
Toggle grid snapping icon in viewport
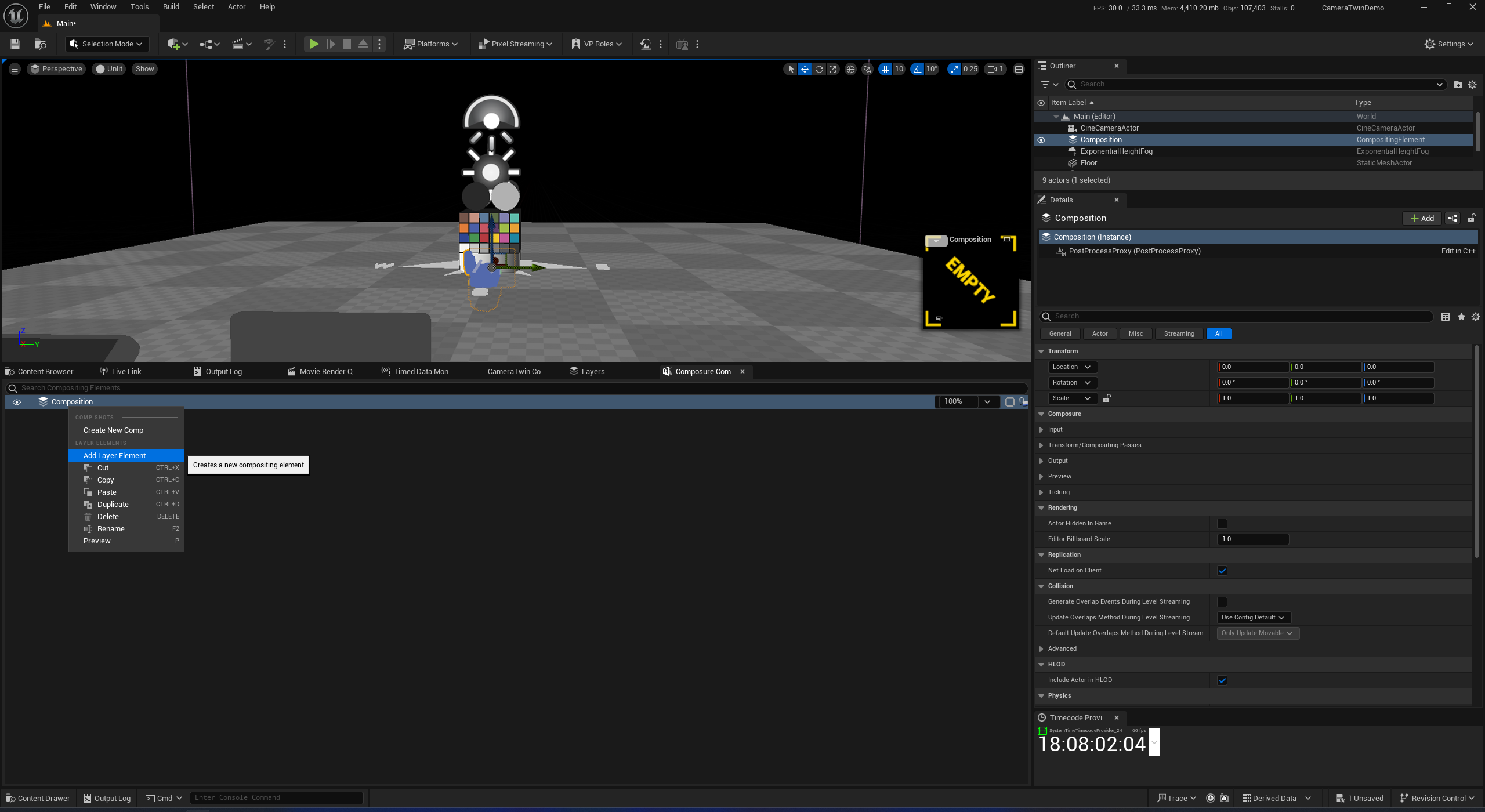click(x=885, y=69)
